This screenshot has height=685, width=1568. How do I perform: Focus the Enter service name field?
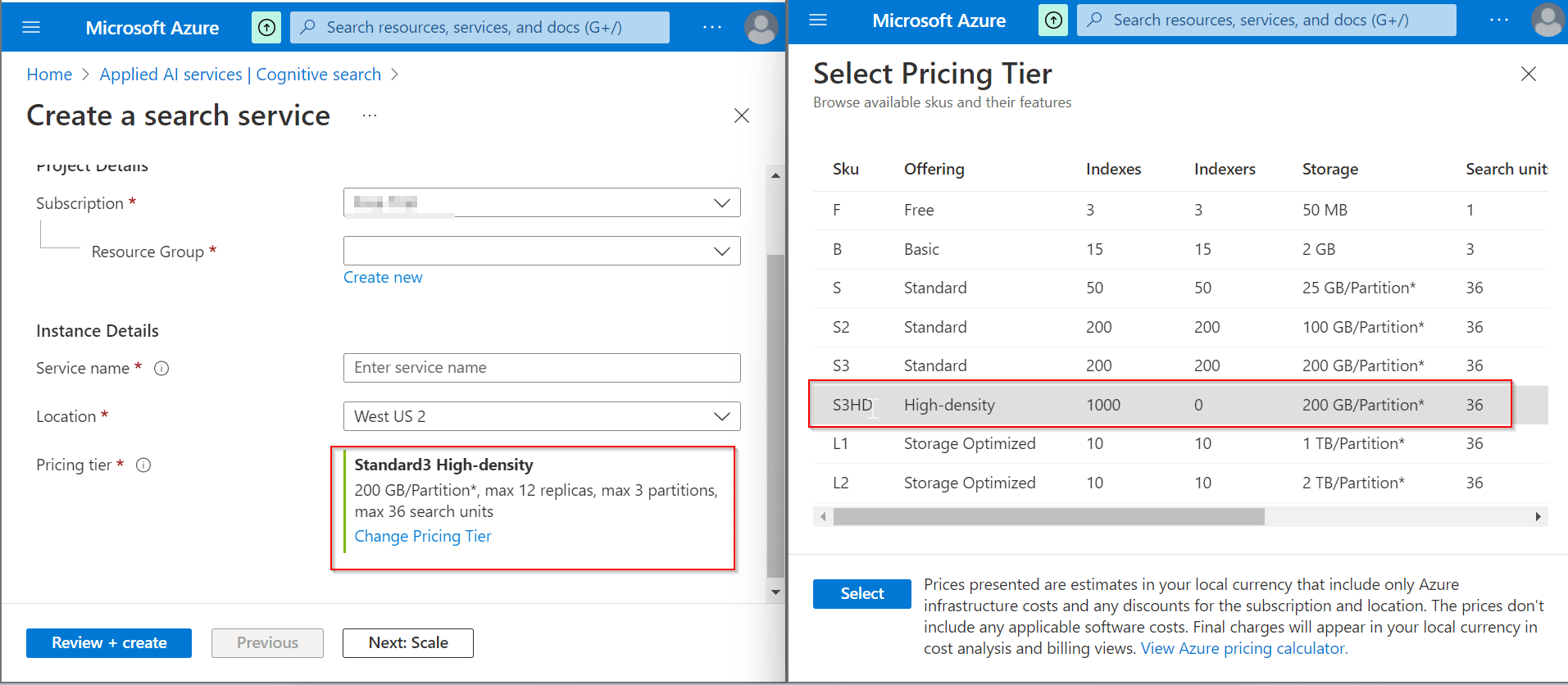[542, 368]
